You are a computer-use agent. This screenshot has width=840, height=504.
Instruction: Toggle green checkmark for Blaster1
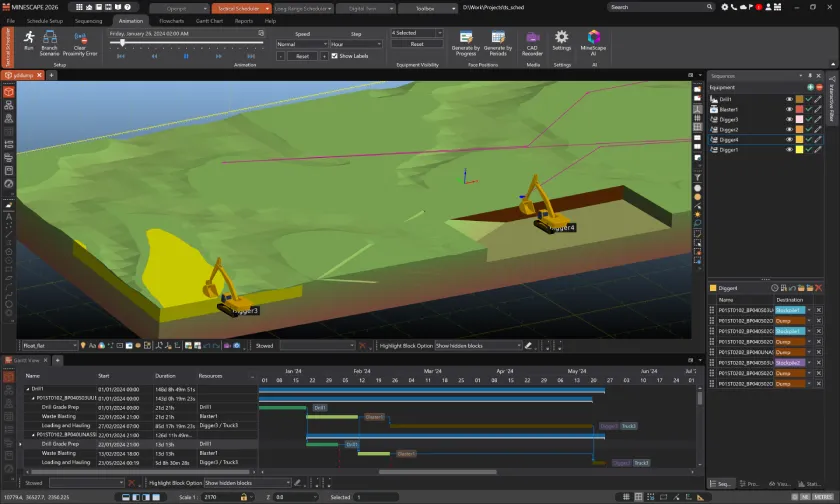[x=808, y=109]
